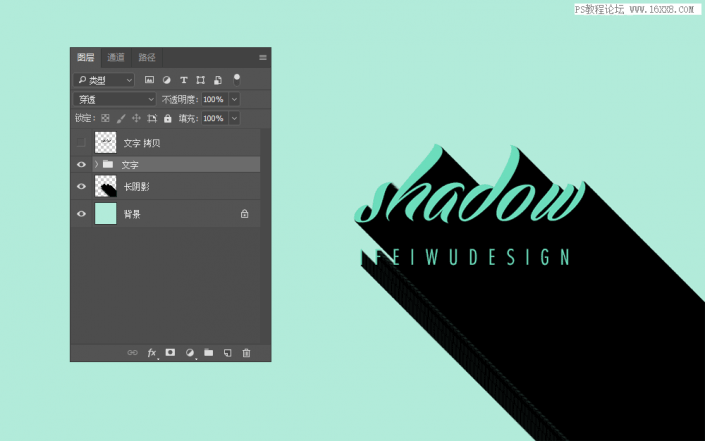Delete layer trash icon

(246, 353)
